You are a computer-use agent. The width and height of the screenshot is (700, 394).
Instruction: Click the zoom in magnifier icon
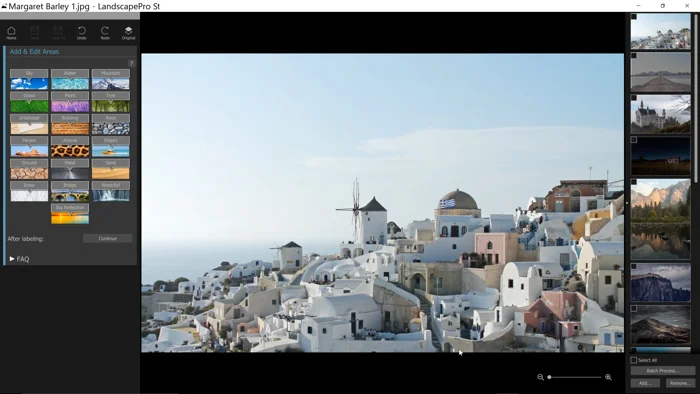[x=608, y=377]
